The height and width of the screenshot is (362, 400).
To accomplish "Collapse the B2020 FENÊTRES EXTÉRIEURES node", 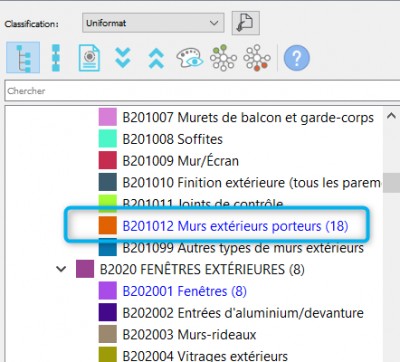I will coord(61,269).
